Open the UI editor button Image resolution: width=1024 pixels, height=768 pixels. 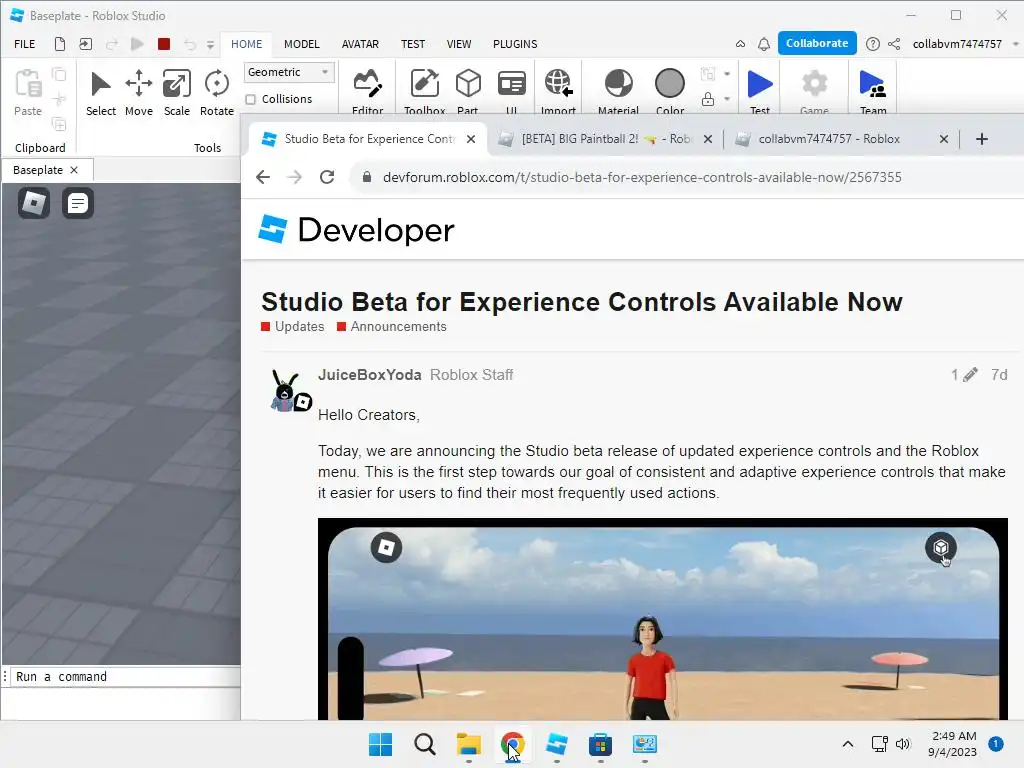511,91
